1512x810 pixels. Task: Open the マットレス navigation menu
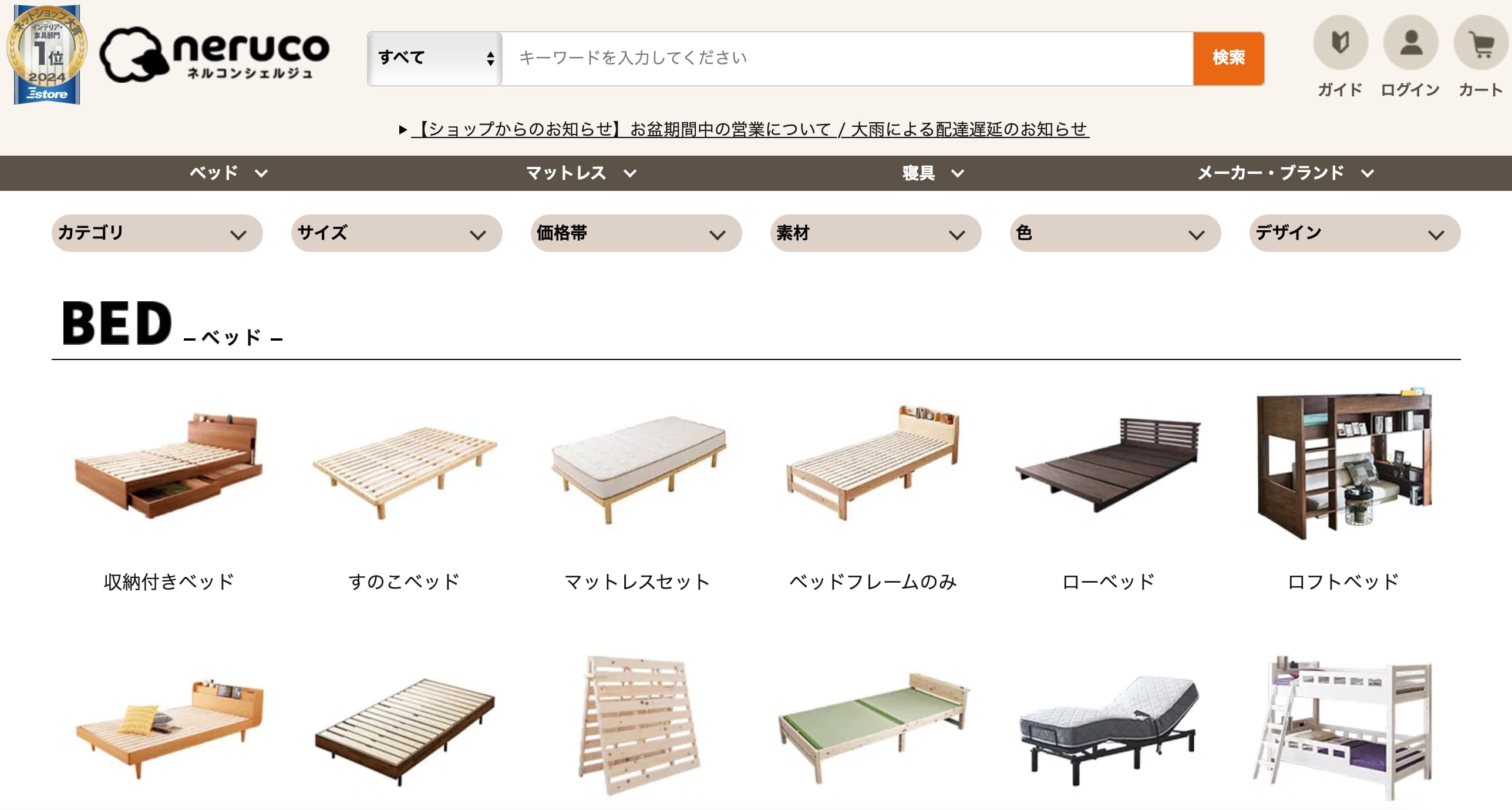tap(581, 173)
